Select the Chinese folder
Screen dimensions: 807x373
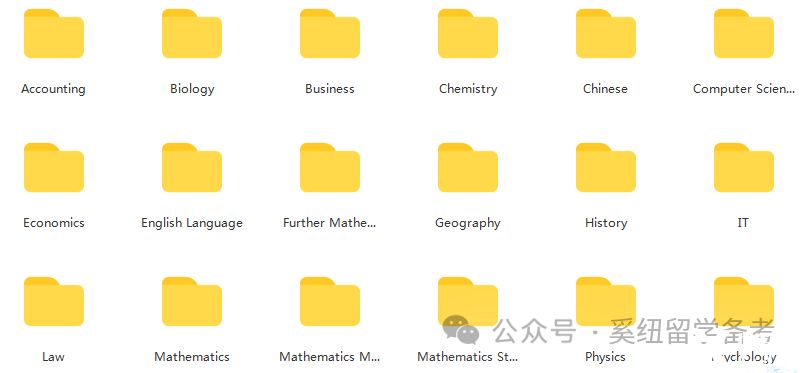pyautogui.click(x=606, y=33)
